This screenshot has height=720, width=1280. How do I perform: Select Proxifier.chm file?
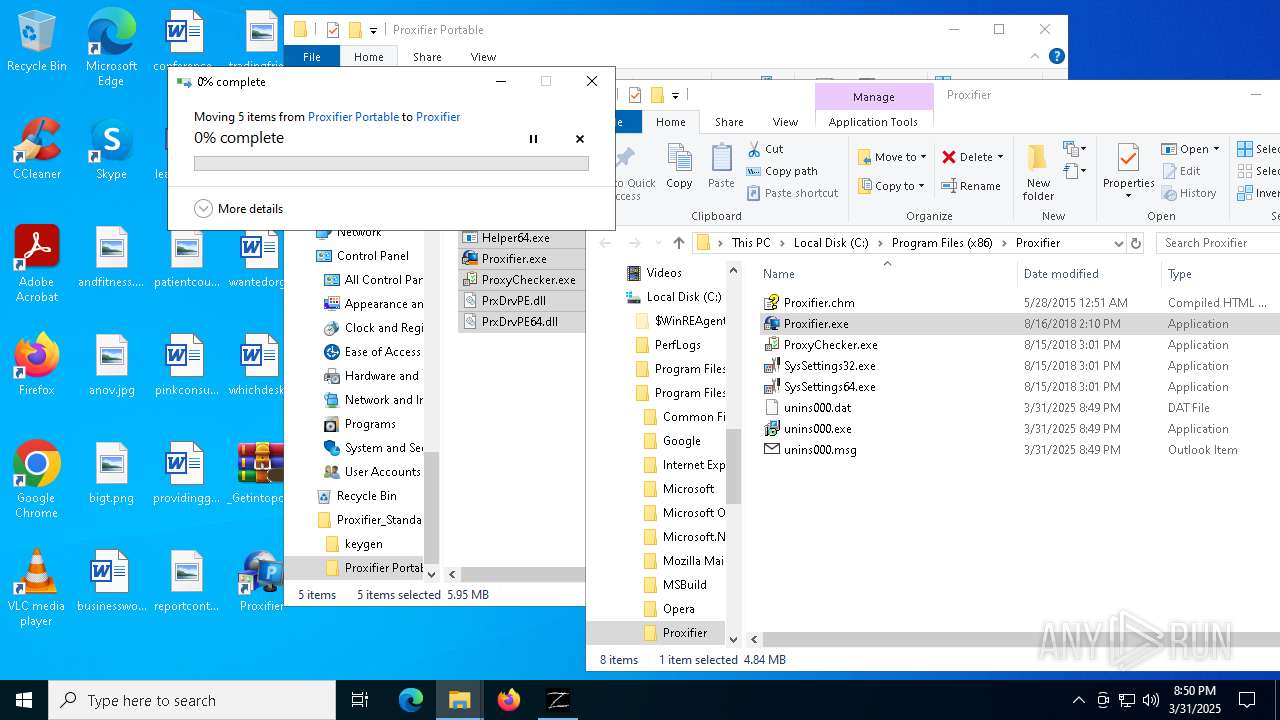point(819,303)
